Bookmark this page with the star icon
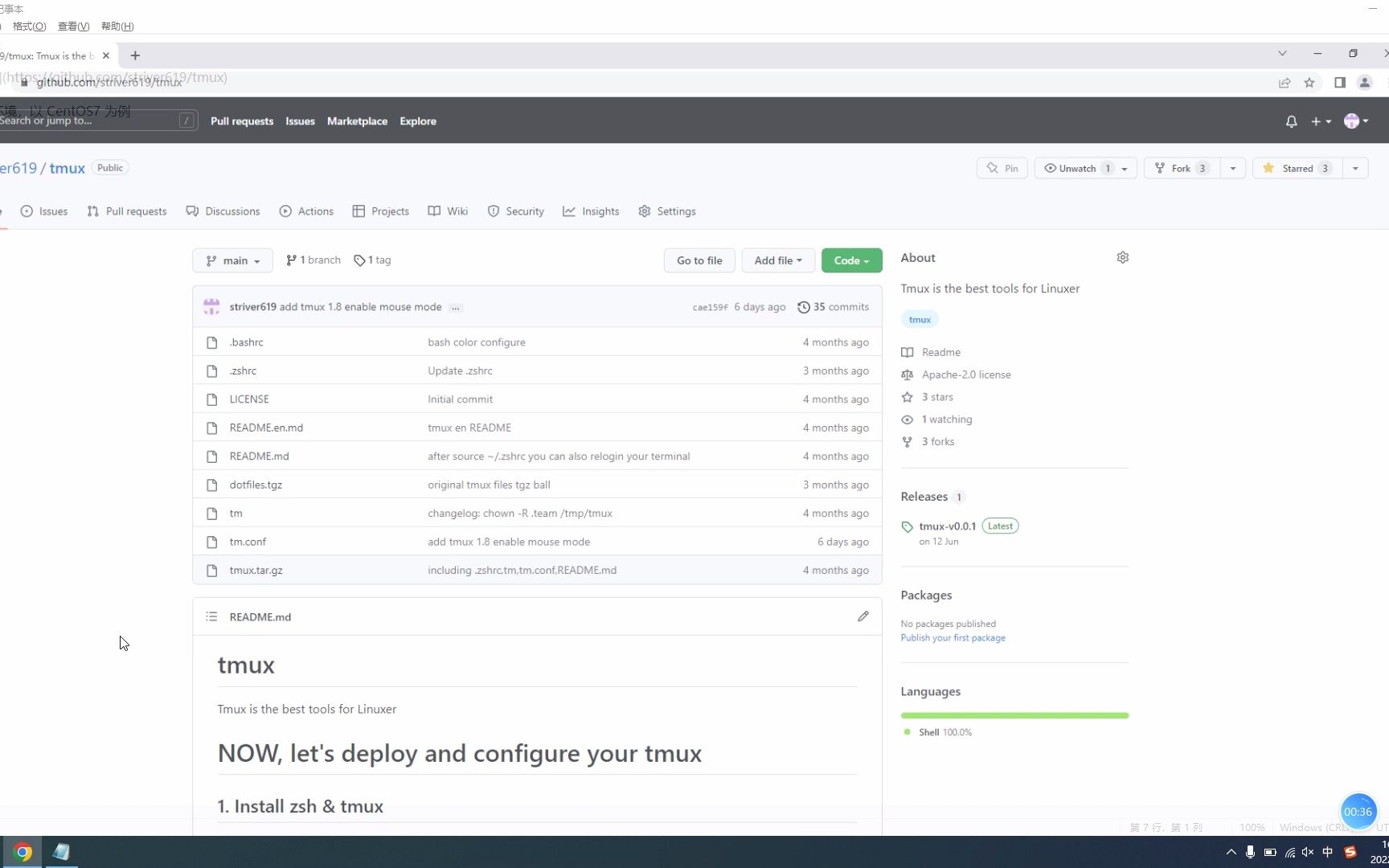The width and height of the screenshot is (1389, 868). (1309, 83)
